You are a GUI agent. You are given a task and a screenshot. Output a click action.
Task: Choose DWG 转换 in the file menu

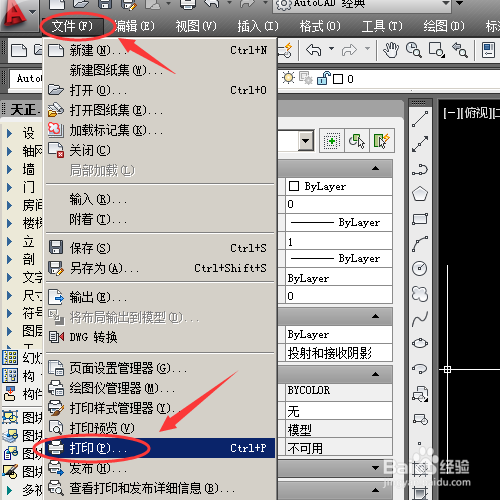click(160, 337)
